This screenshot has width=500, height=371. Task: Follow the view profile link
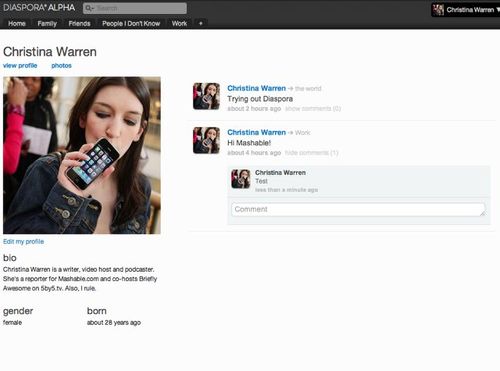click(x=20, y=66)
